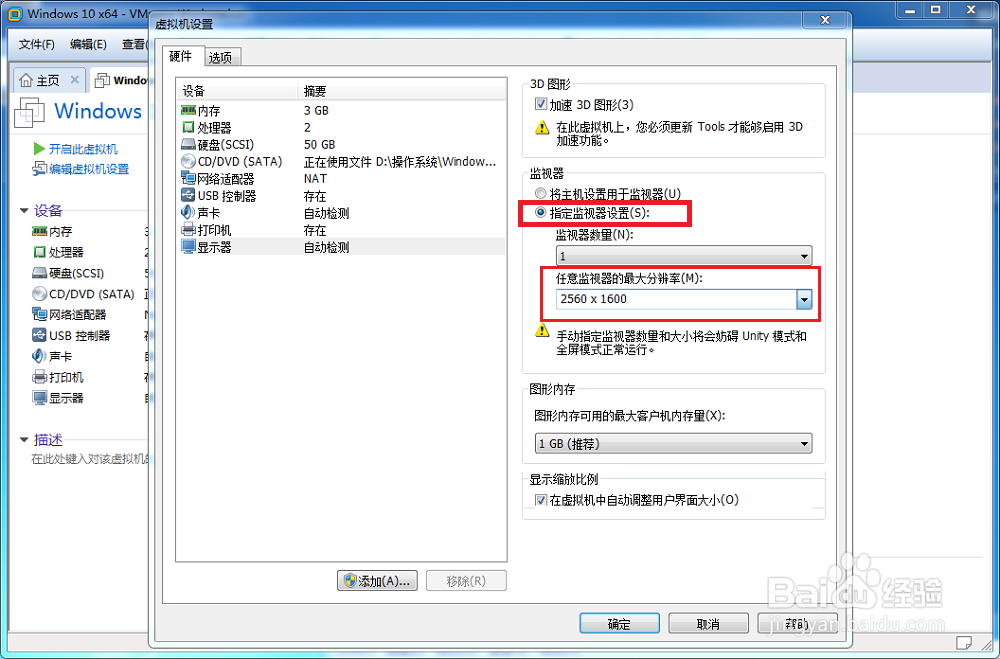Select the CD/DVD (SATA) disc icon in dialog
This screenshot has width=1000, height=659.
(x=188, y=161)
